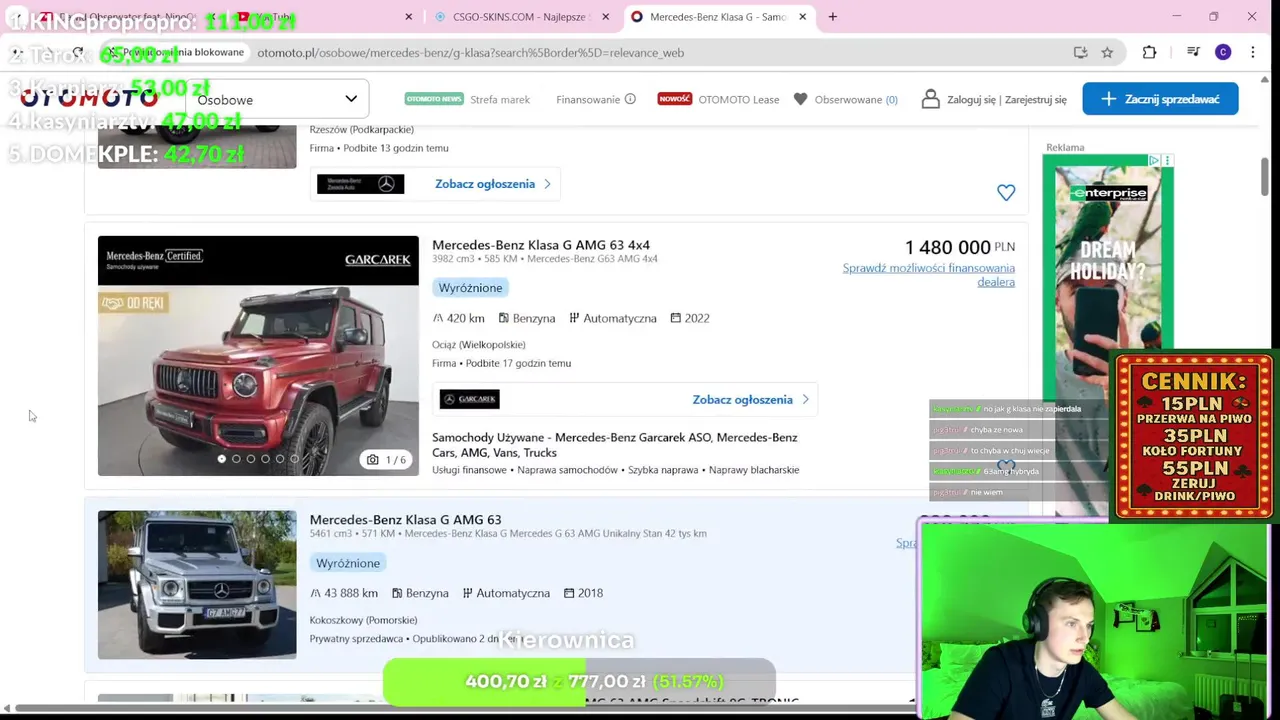This screenshot has height=720, width=1280.
Task: Click the page vertical scrollbar
Action: point(1265,178)
